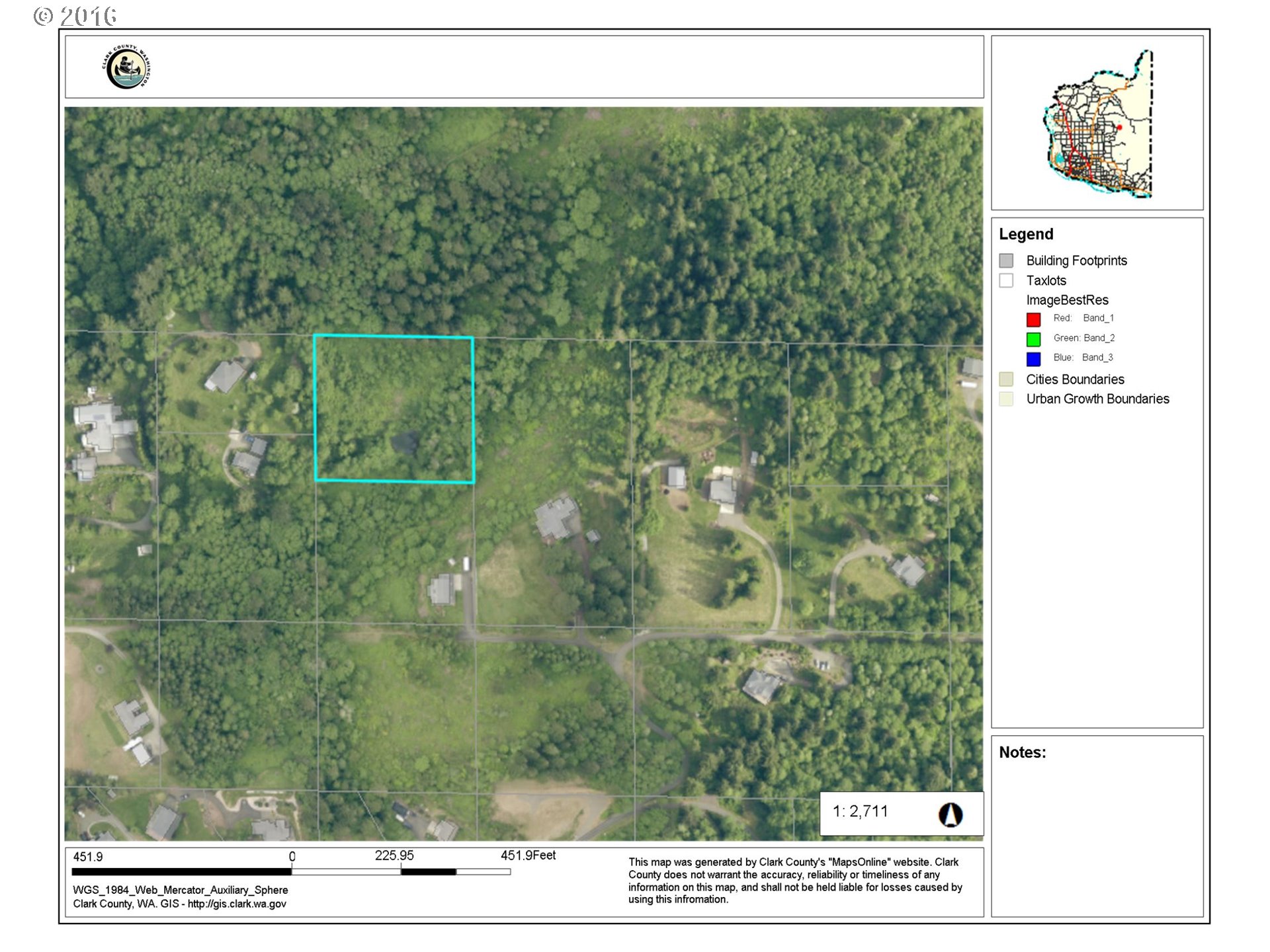Click the Urban Growth Boundaries legend swatch
This screenshot has width=1270, height=952.
[x=1006, y=399]
